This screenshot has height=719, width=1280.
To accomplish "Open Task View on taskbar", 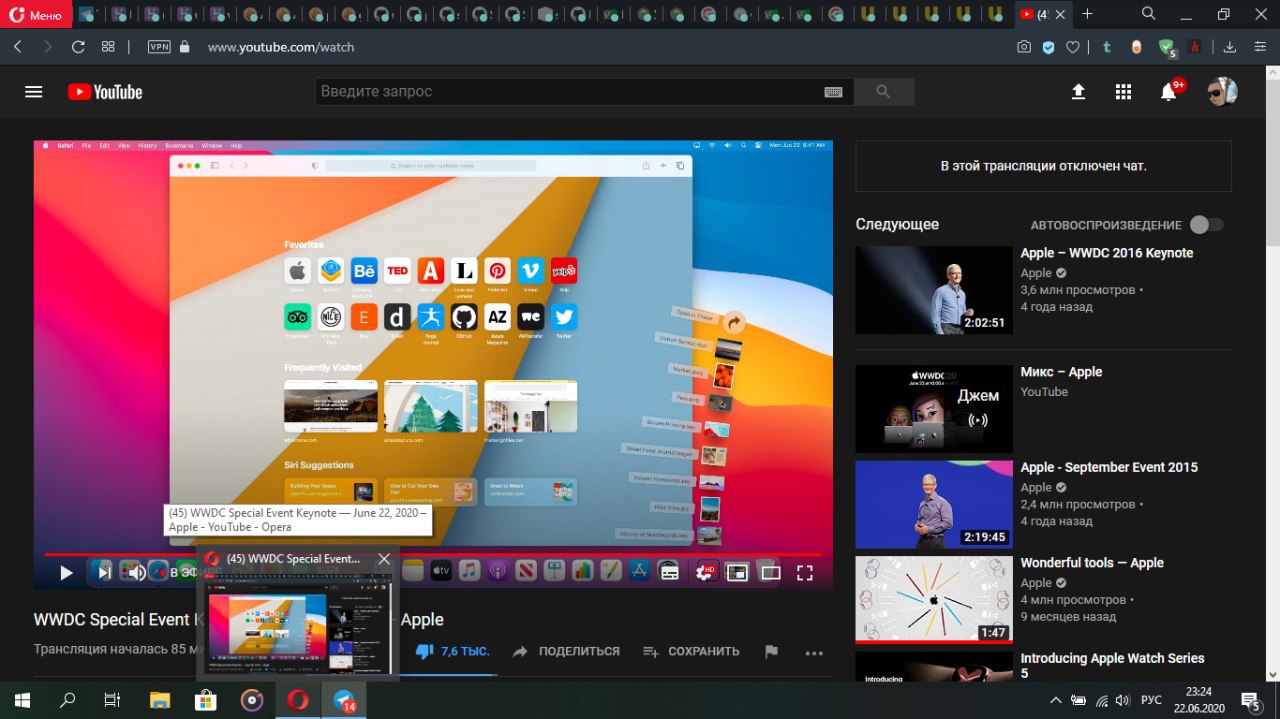I will click(x=113, y=700).
